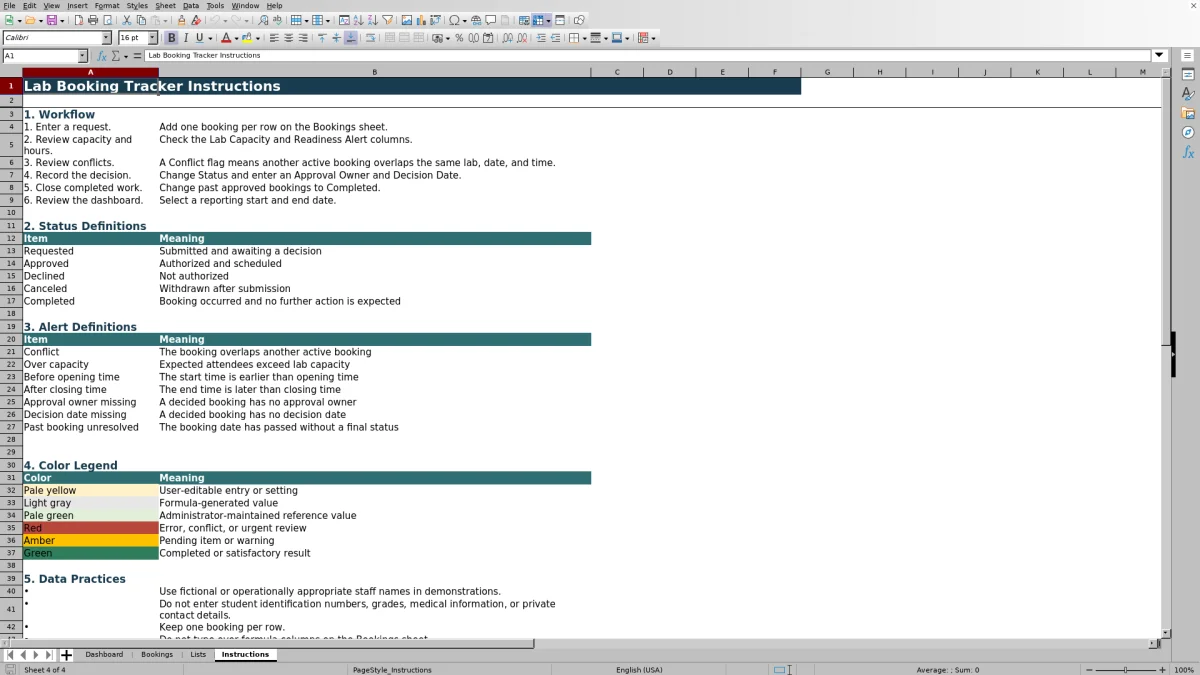Open the sidebar Properties panel icon
This screenshot has width=1200, height=675.
[x=1188, y=75]
